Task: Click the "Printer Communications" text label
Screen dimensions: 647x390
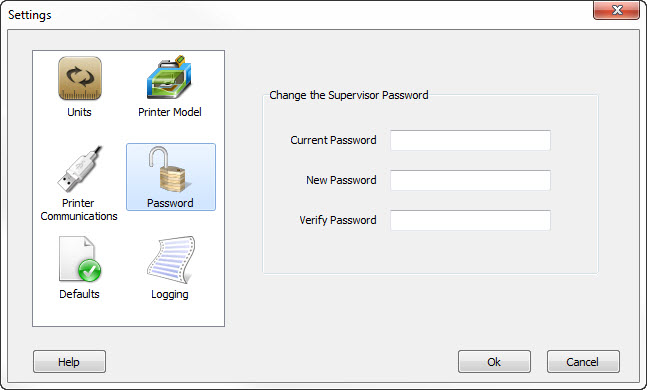Action: click(x=79, y=210)
